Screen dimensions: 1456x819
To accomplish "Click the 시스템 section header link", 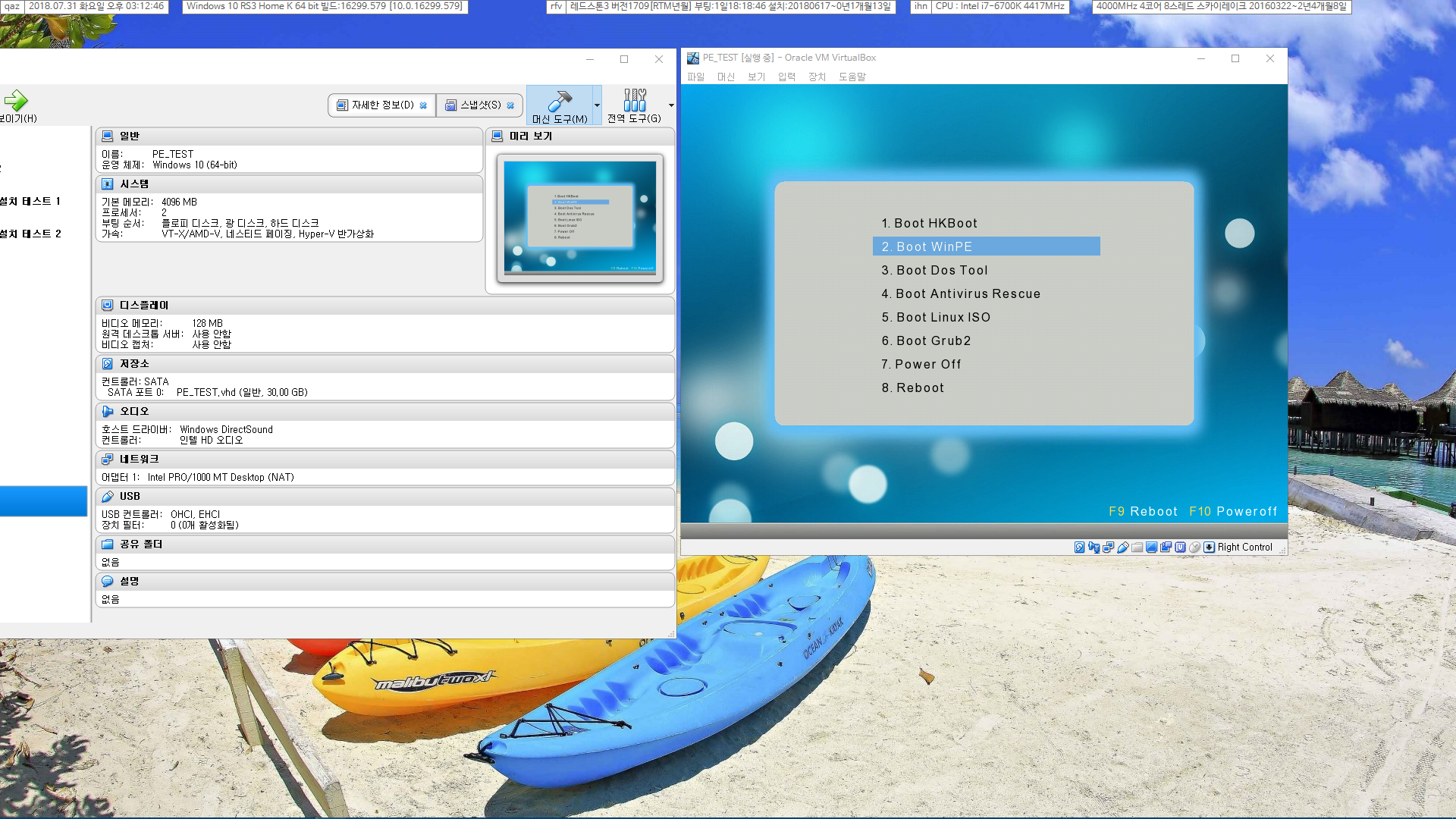I will pos(134,184).
